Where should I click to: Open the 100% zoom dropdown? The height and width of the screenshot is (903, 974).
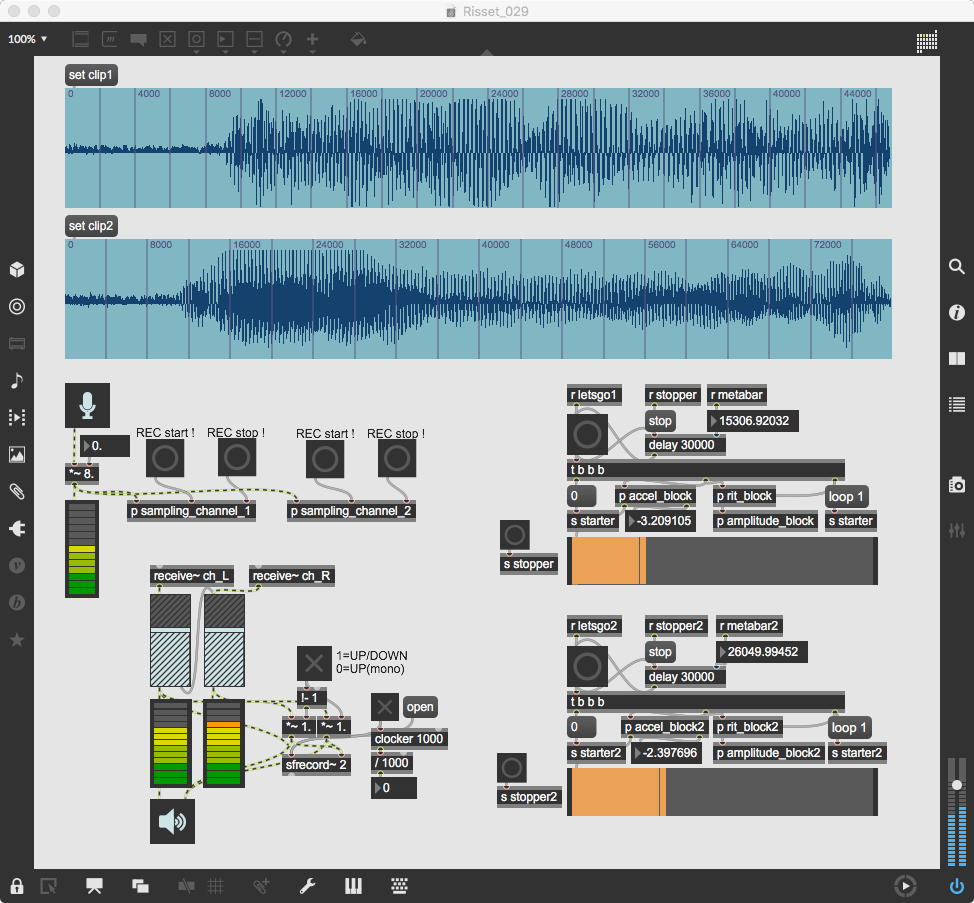pyautogui.click(x=28, y=40)
